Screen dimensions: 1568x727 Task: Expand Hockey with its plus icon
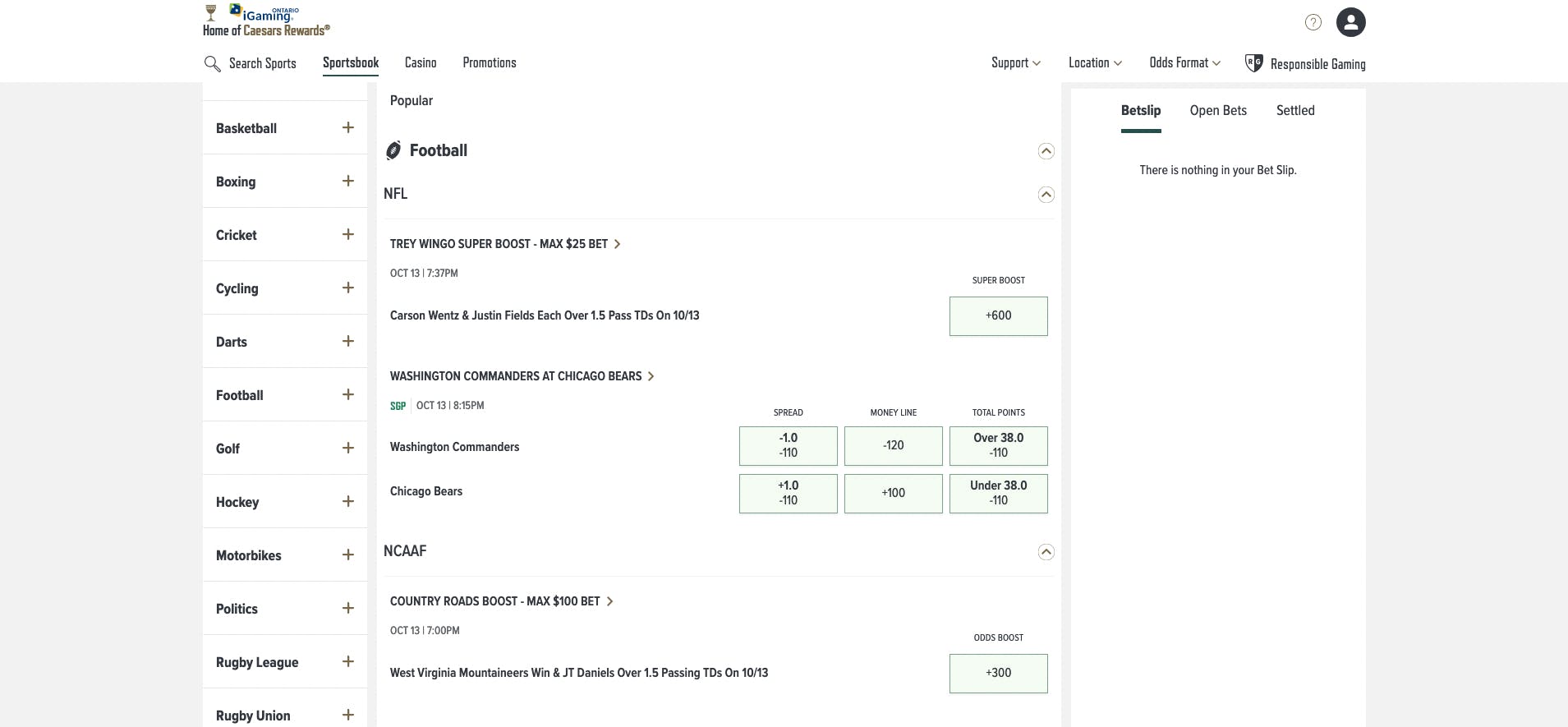click(x=348, y=501)
